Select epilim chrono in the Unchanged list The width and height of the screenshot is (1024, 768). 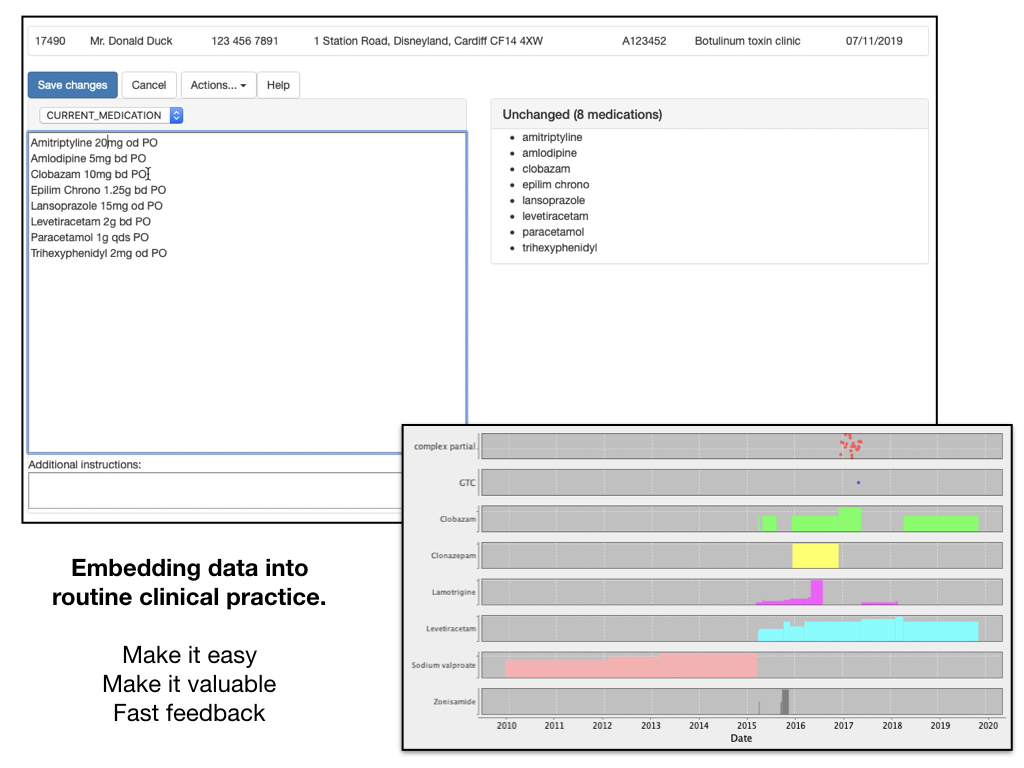(555, 185)
